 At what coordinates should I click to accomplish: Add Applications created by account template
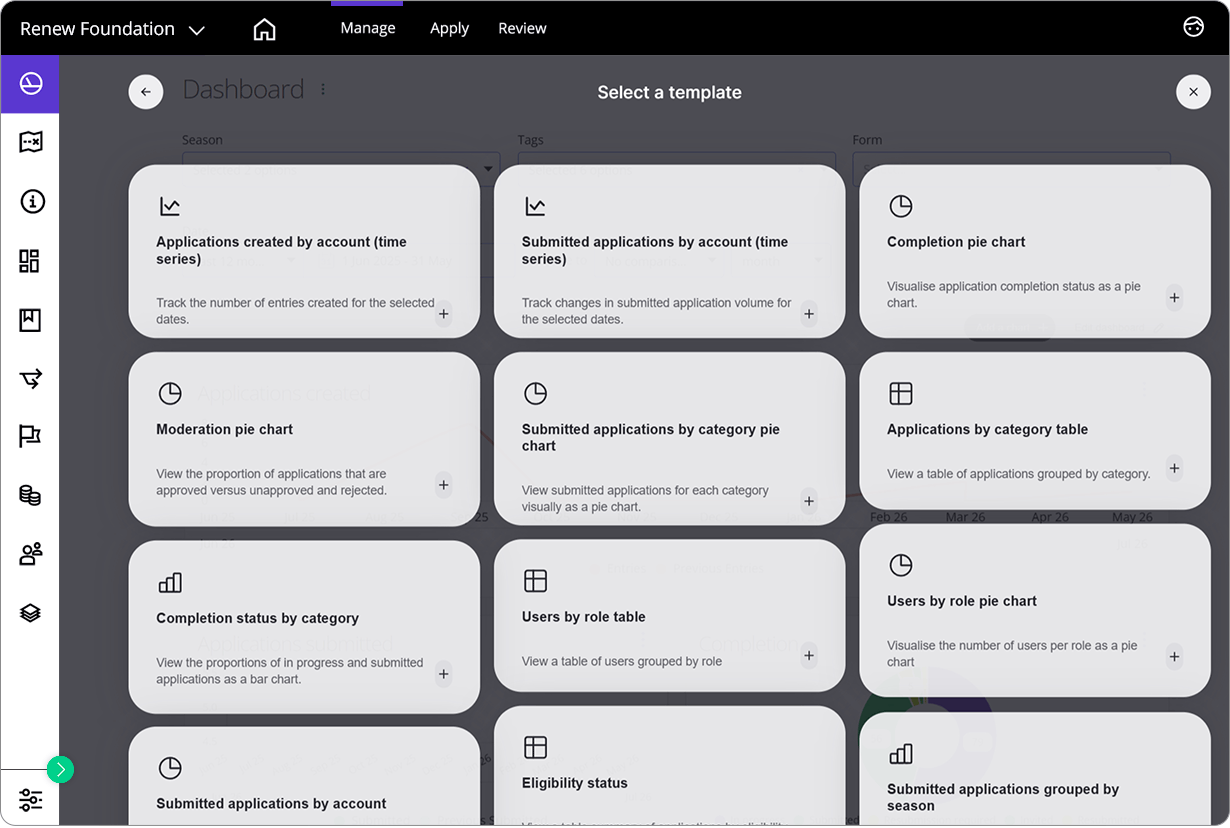444,314
